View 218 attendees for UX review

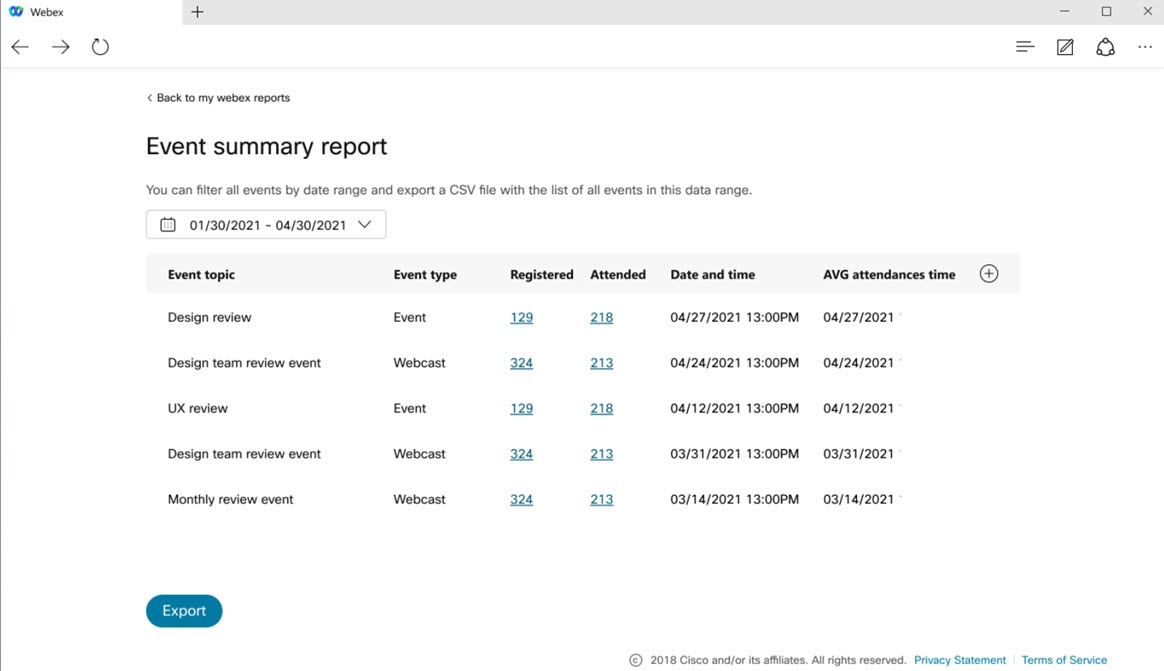tap(601, 408)
